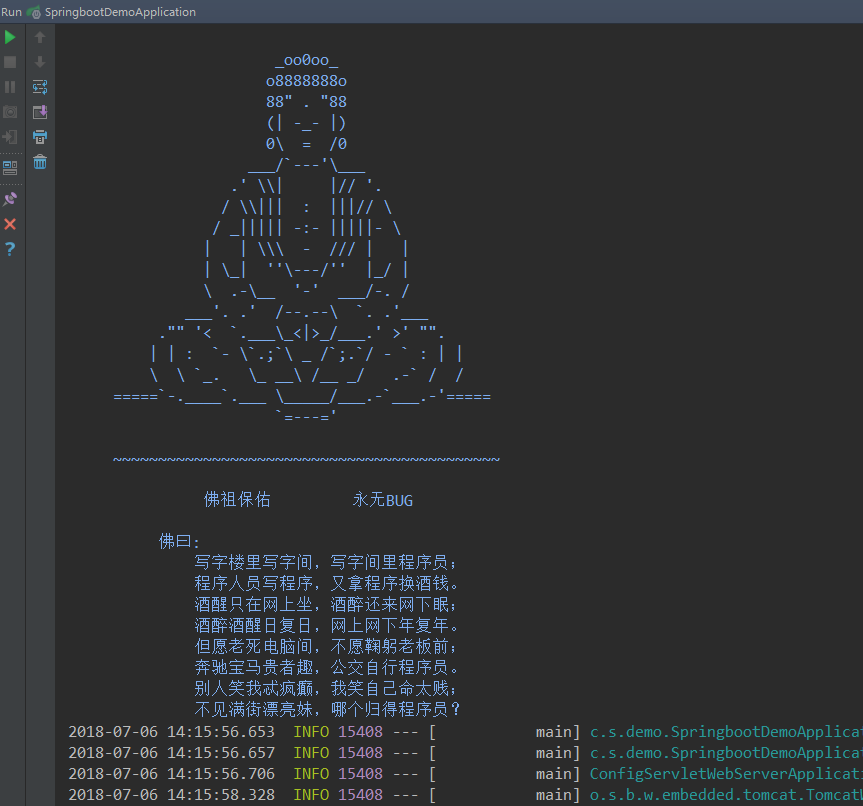Toggle soft-wrap for console lines
863x806 pixels.
tap(38, 87)
